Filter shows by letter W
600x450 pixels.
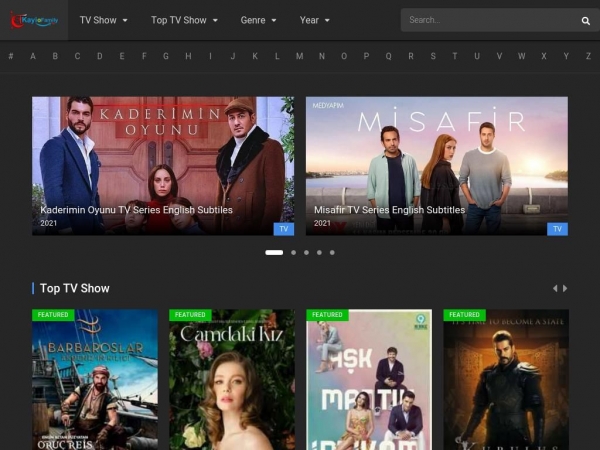tap(522, 56)
